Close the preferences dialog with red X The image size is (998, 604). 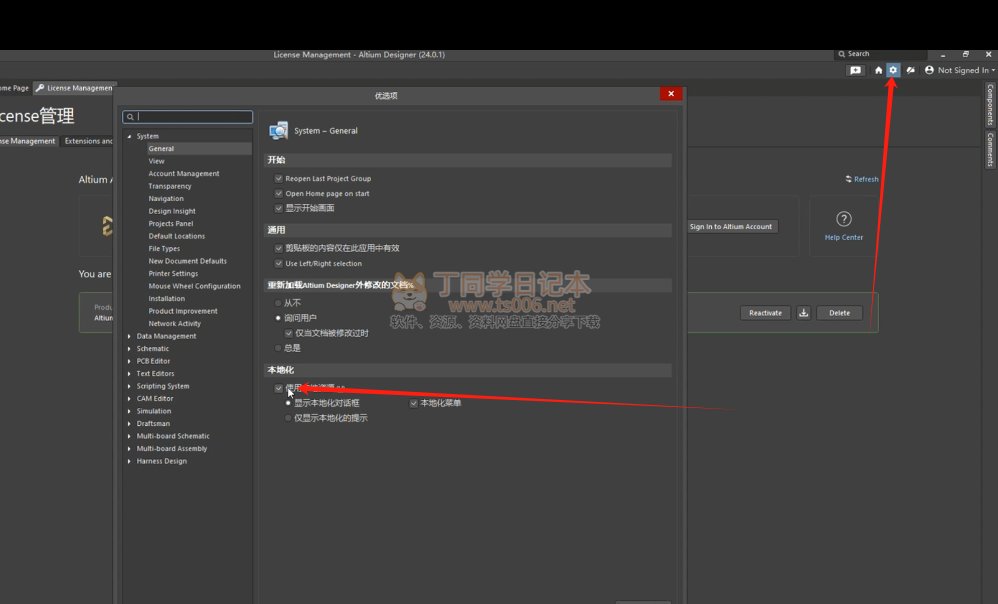coord(670,94)
